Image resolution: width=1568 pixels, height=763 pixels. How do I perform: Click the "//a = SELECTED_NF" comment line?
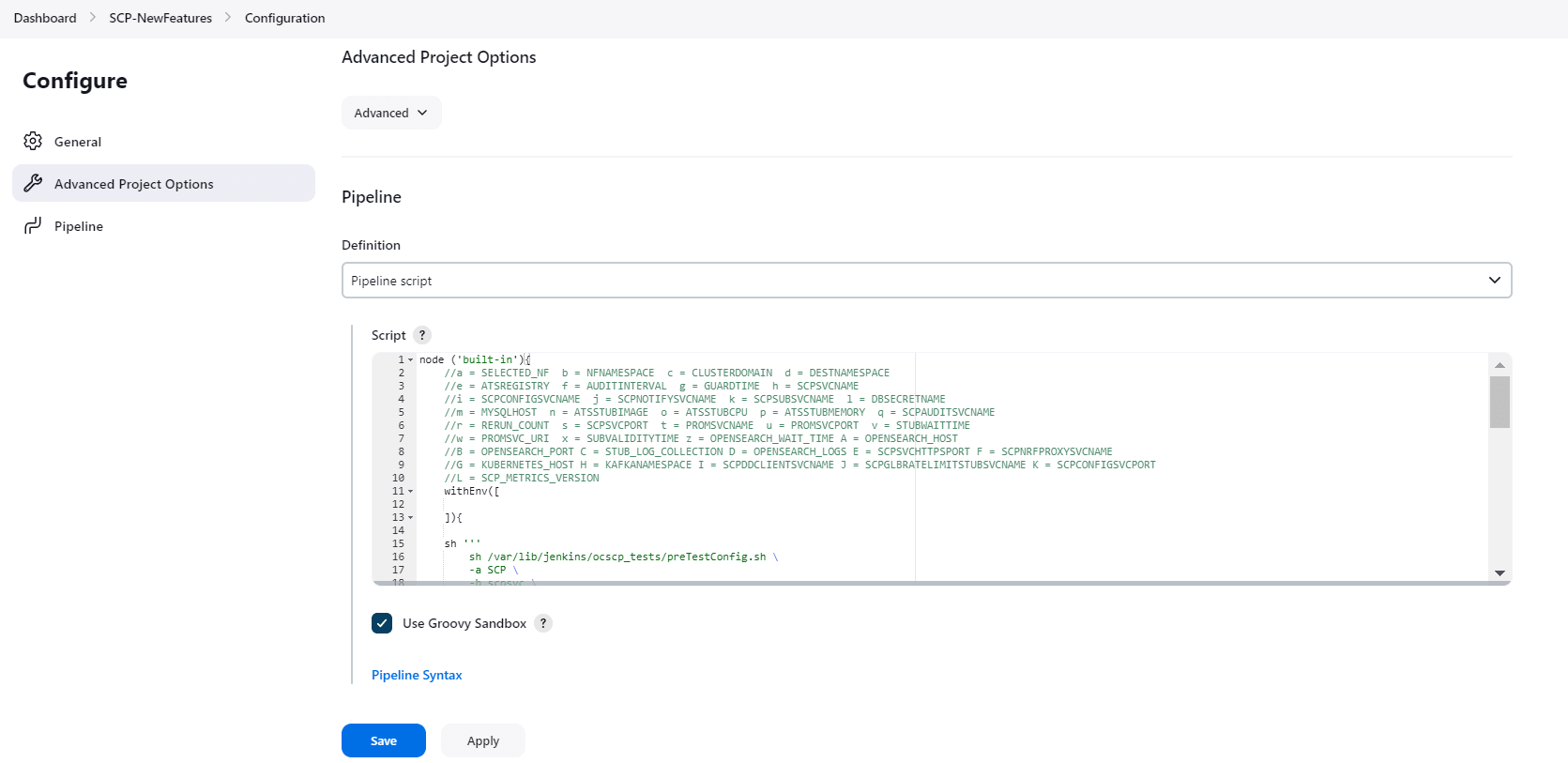pos(667,373)
